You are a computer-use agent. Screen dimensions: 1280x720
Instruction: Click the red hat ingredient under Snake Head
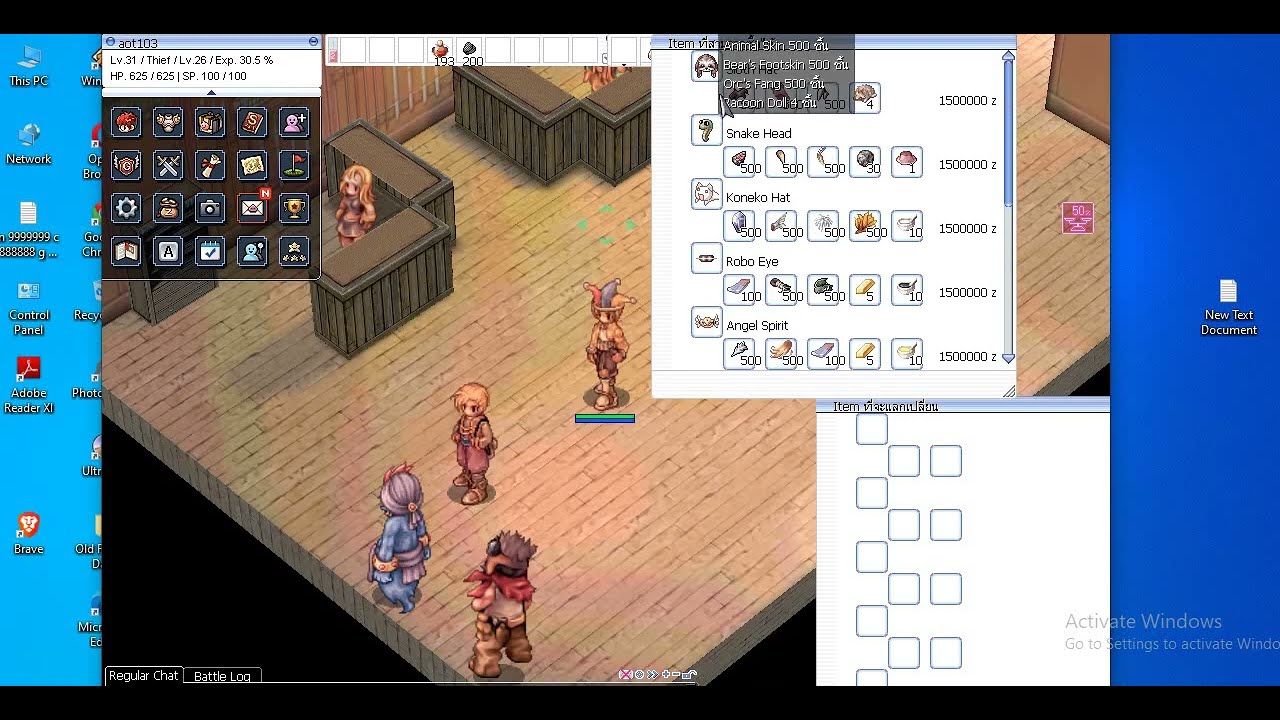point(907,162)
